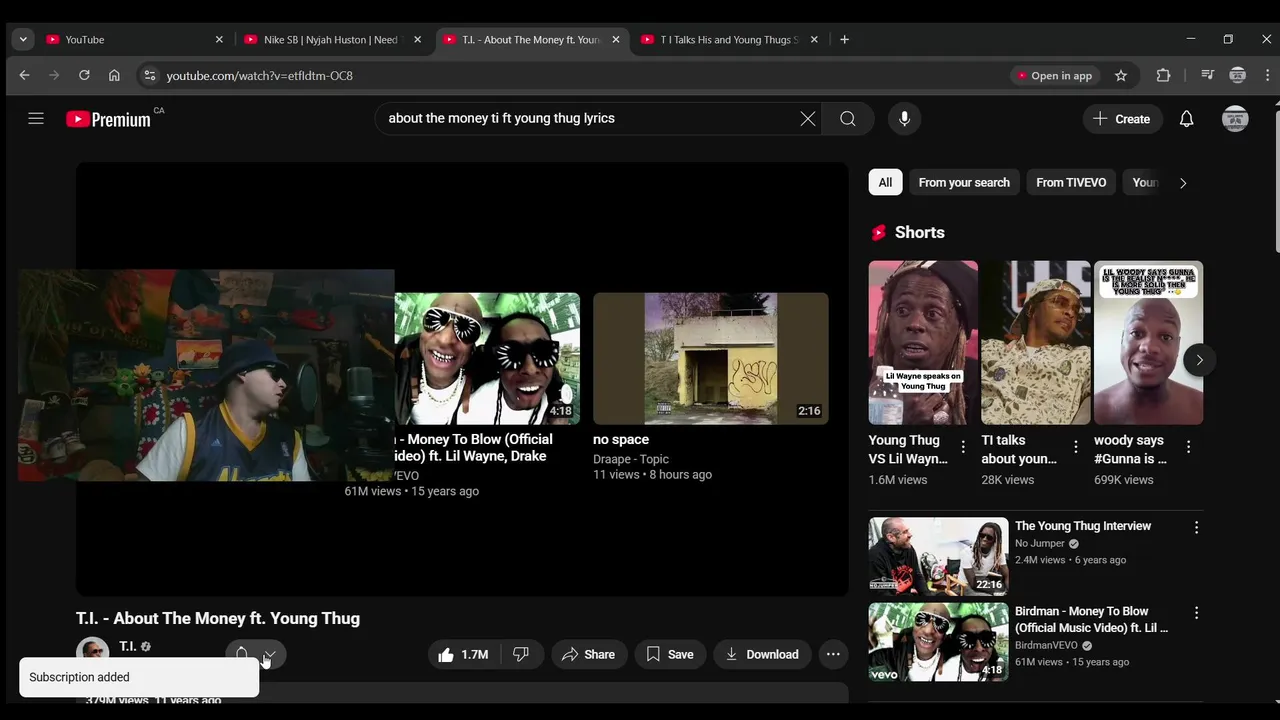Download the video
The image size is (1280, 720).
click(x=762, y=654)
